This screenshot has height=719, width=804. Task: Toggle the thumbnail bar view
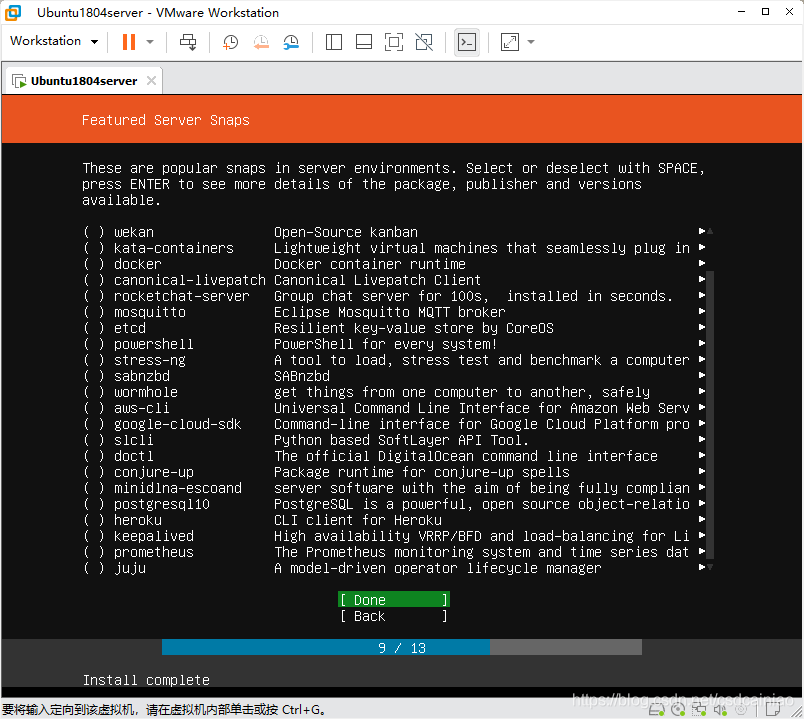pyautogui.click(x=364, y=42)
